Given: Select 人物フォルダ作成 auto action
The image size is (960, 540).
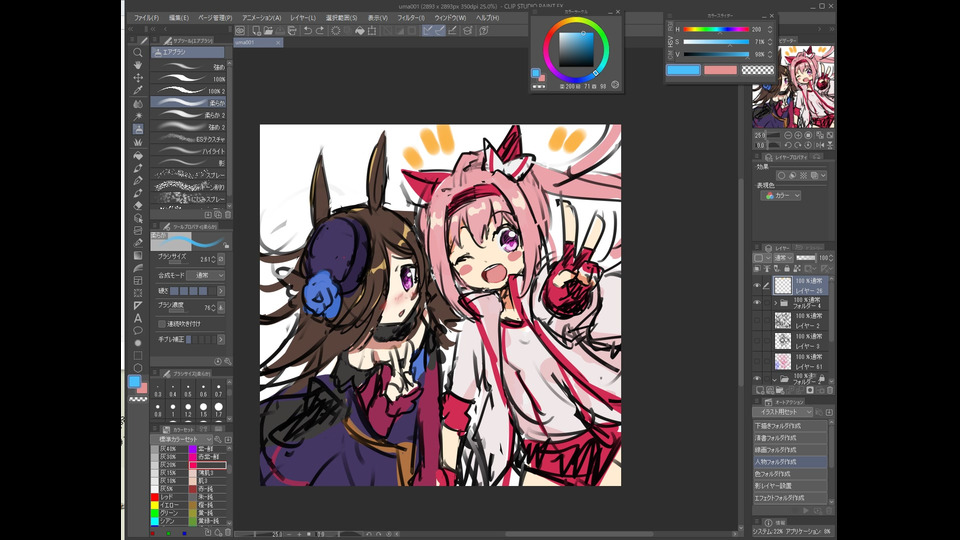Looking at the screenshot, I should click(790, 462).
